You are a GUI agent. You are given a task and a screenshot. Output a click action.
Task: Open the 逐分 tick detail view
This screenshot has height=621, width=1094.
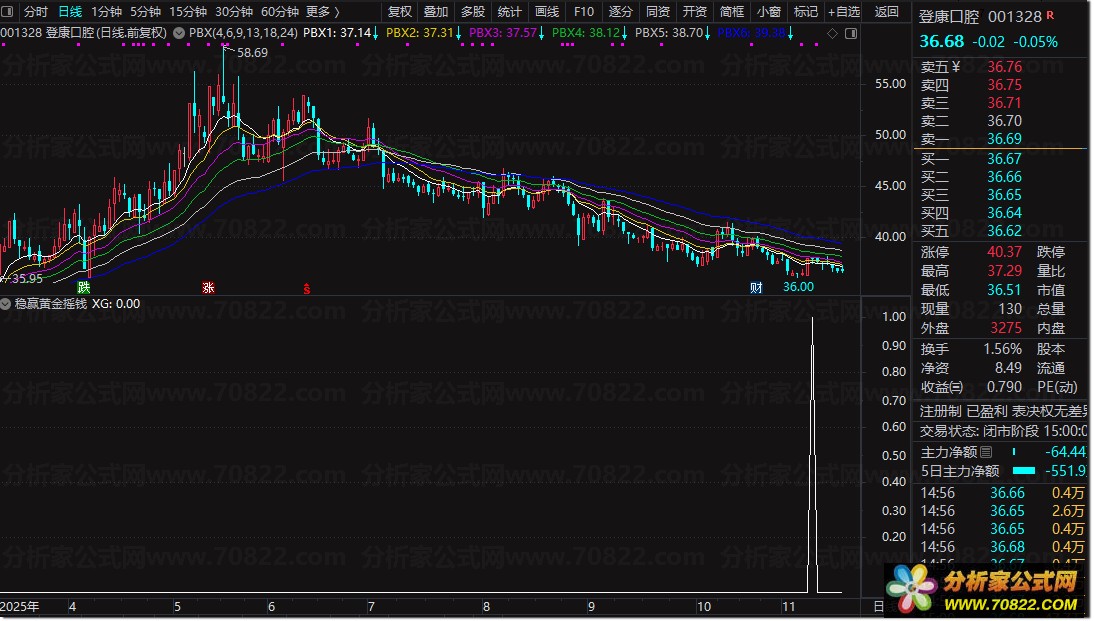coord(620,11)
